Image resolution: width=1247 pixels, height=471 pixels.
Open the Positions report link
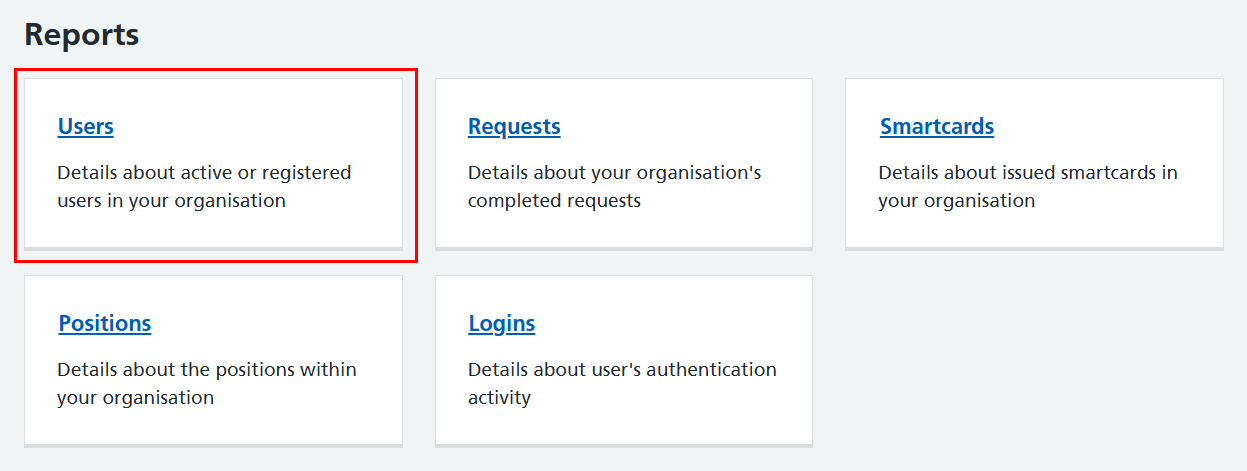[x=105, y=324]
